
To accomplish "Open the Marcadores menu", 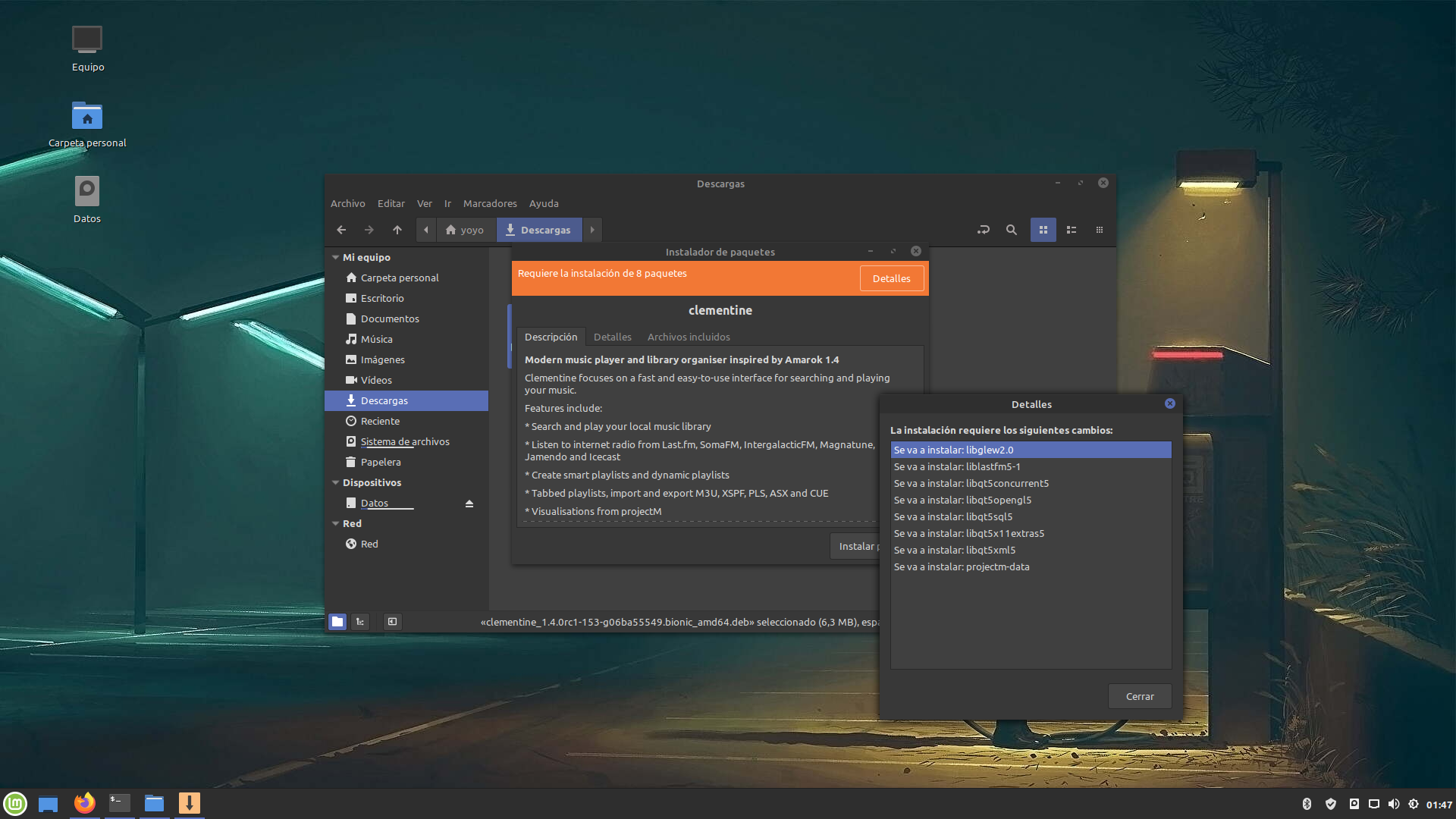I will pos(490,203).
